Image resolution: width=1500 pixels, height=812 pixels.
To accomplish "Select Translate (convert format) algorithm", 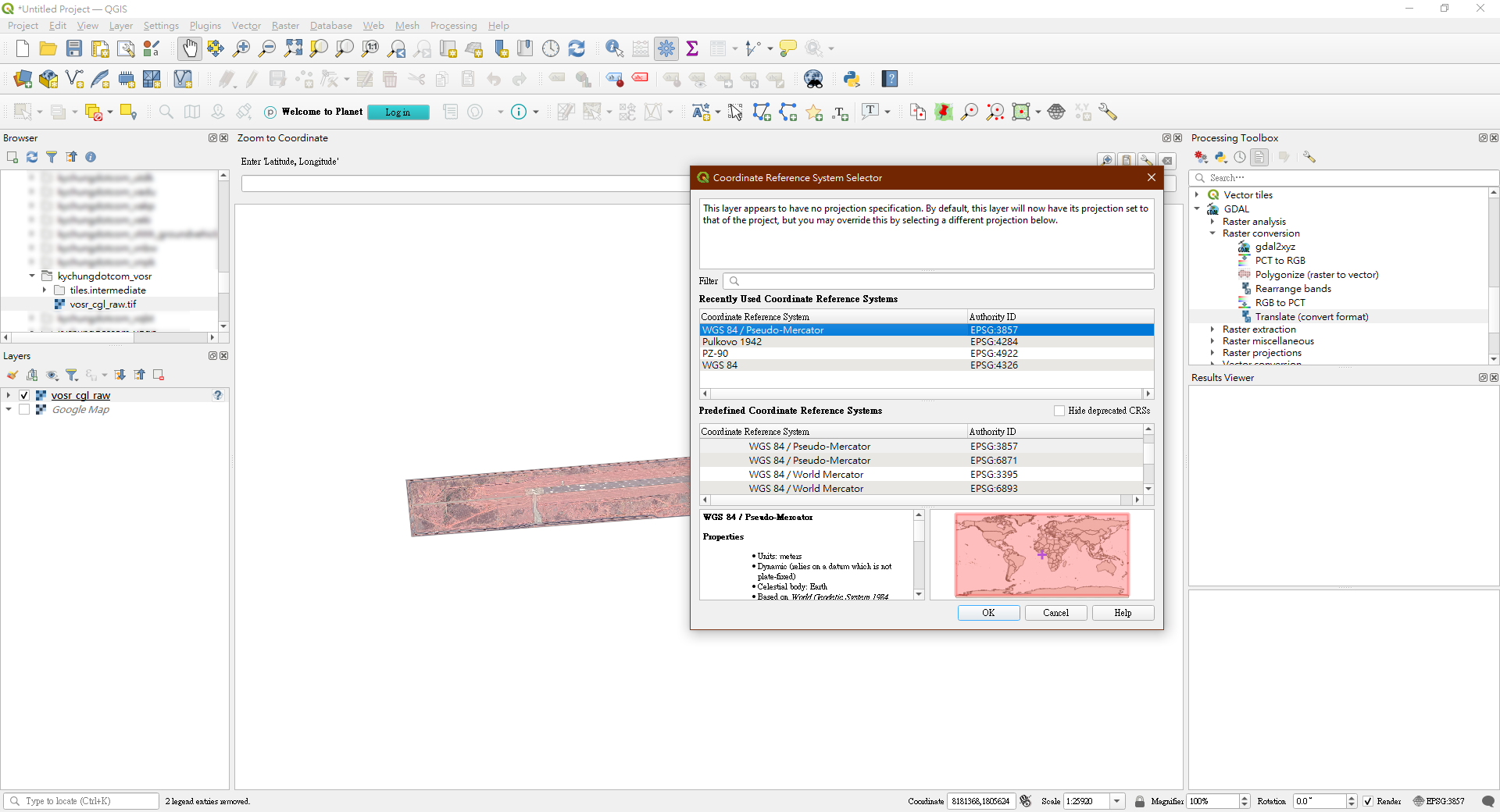I will coord(1312,317).
